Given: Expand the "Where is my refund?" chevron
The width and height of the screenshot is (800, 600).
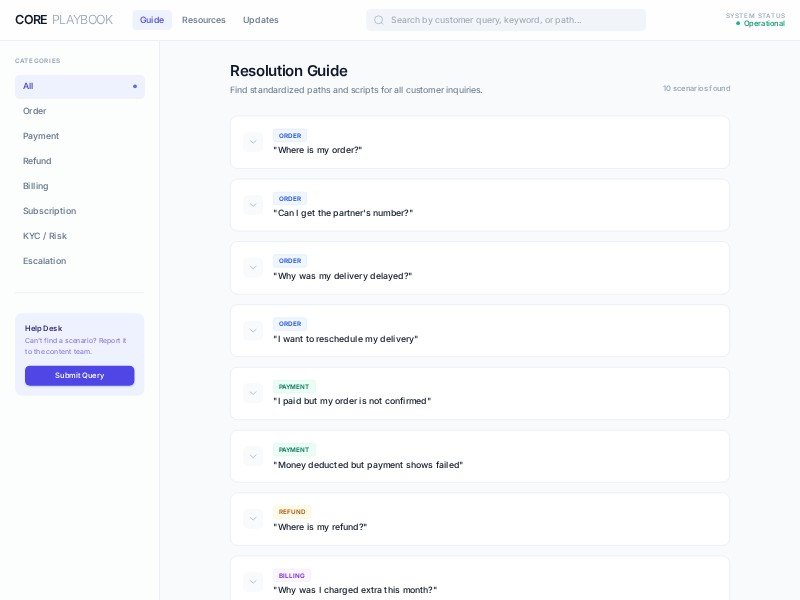Looking at the screenshot, I should (253, 519).
